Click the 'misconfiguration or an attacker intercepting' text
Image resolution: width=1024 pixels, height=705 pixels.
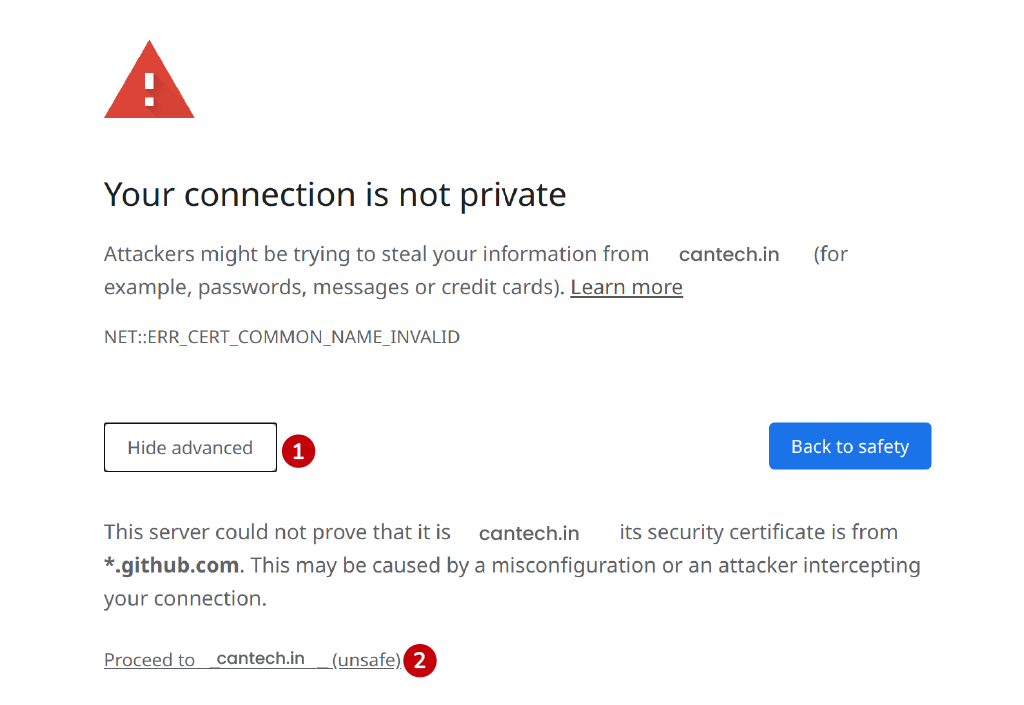click(x=705, y=565)
